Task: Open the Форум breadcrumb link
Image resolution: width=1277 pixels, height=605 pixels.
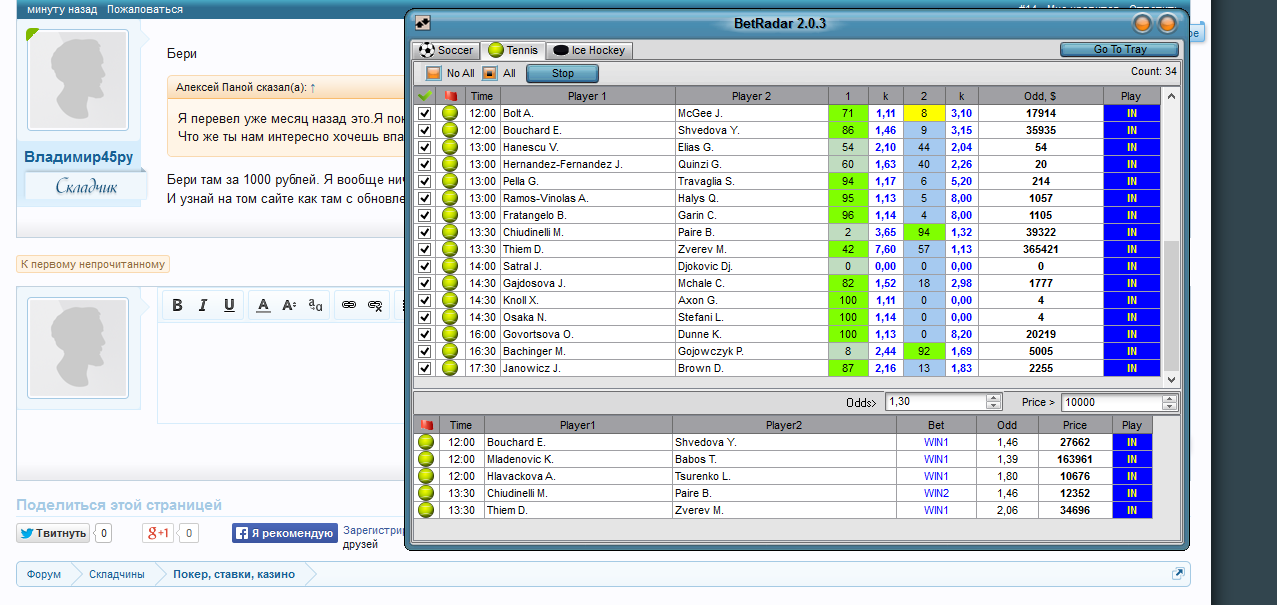Action: click(x=44, y=574)
